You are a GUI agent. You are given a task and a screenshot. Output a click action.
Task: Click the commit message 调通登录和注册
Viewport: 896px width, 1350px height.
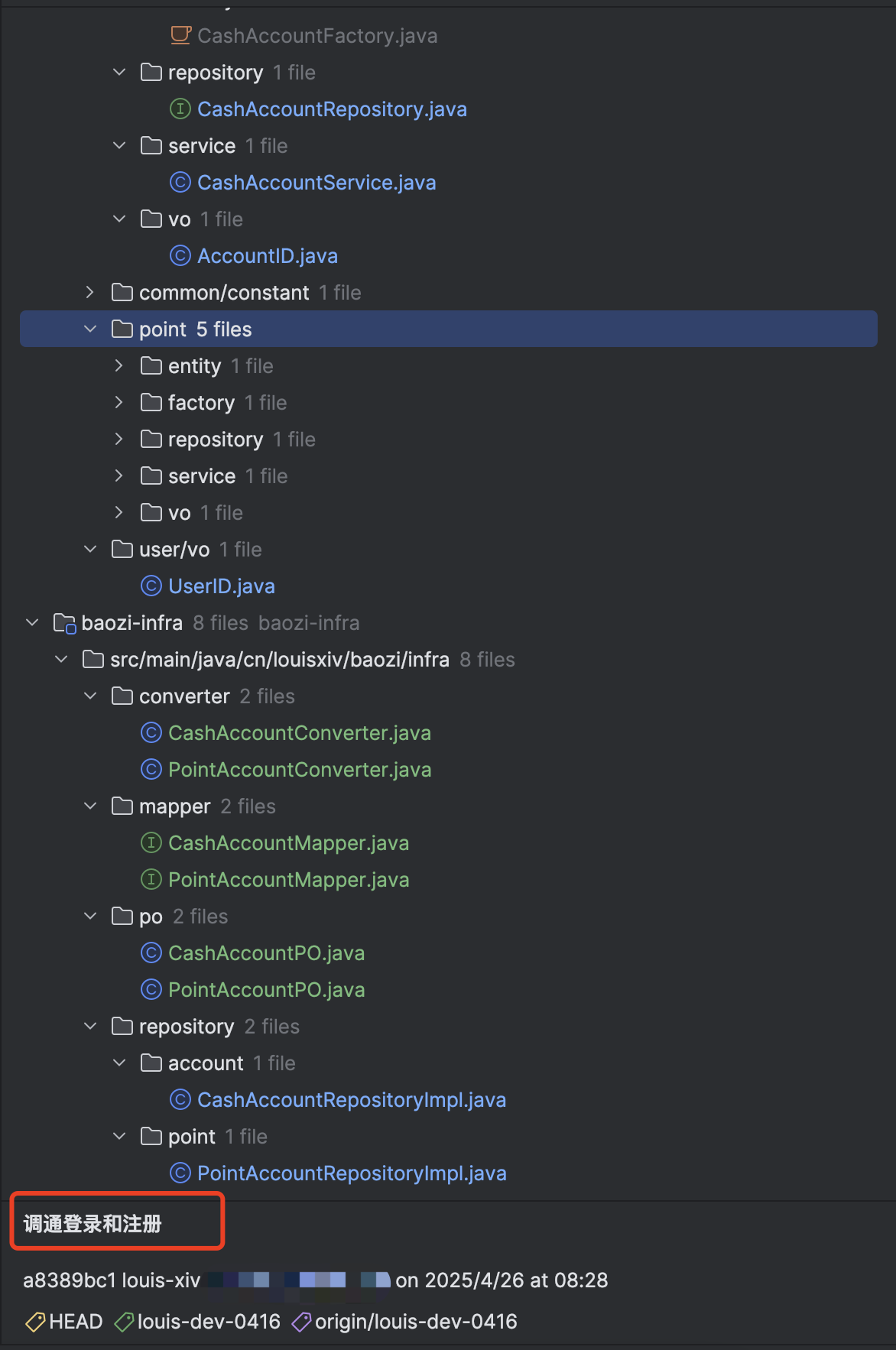[93, 1224]
